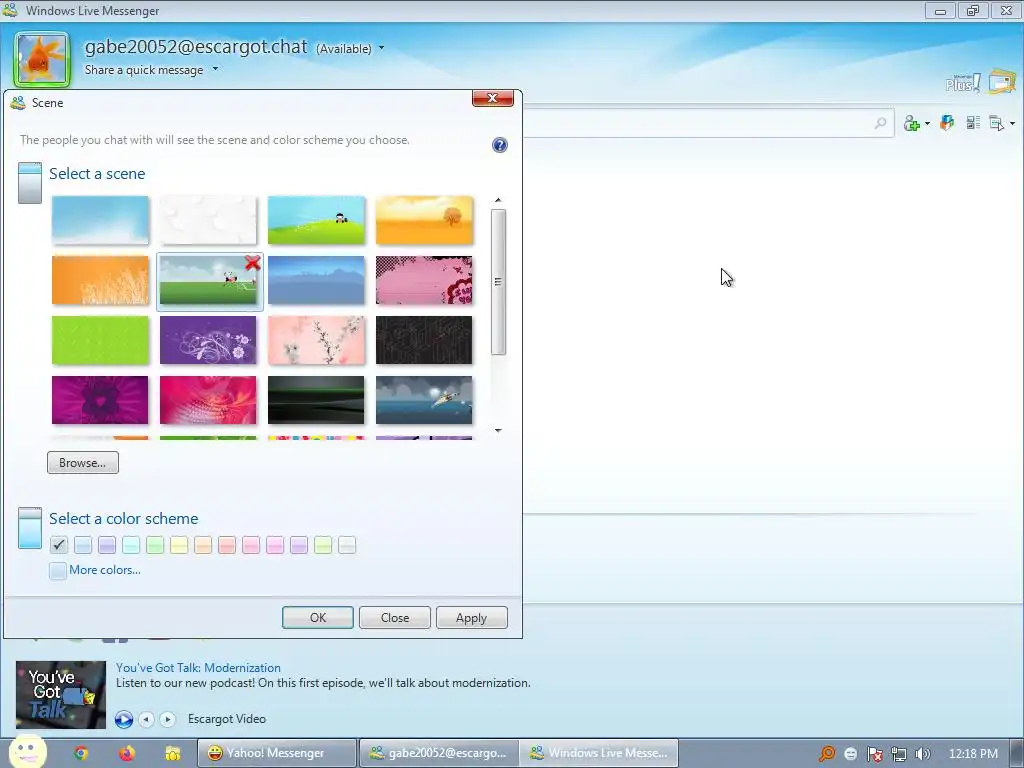Click the Apply button

click(x=472, y=618)
